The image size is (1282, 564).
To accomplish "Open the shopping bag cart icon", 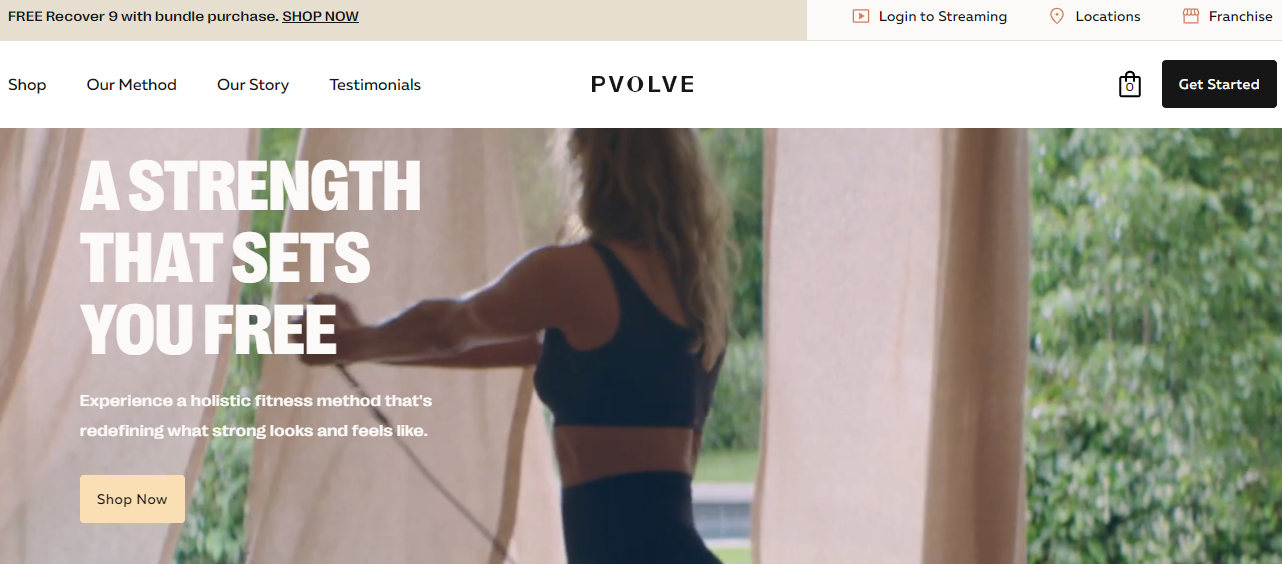I will 1129,85.
